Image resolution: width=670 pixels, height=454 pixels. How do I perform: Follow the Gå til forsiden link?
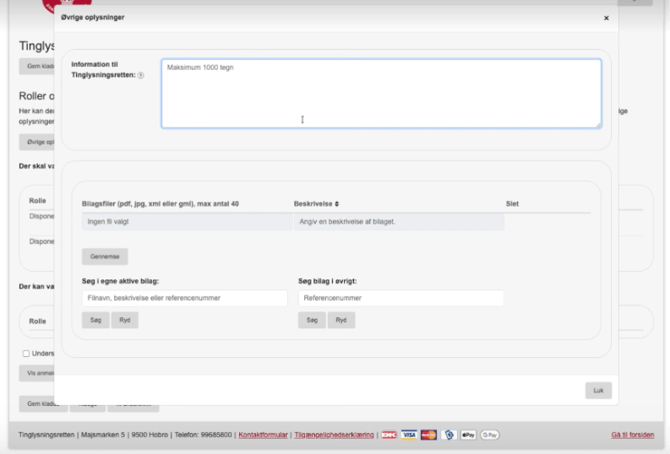pyautogui.click(x=632, y=435)
